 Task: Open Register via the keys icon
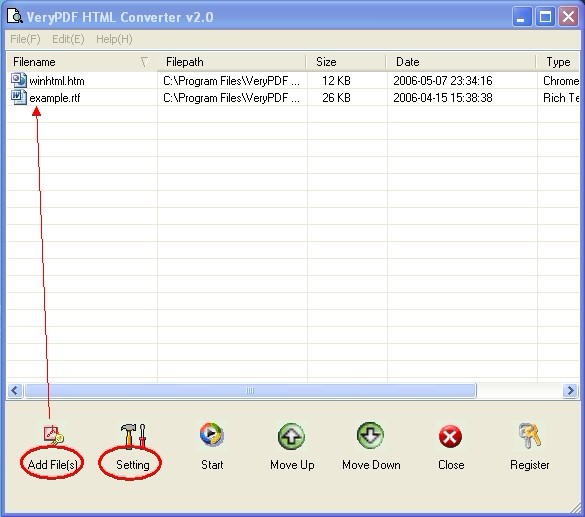(529, 435)
